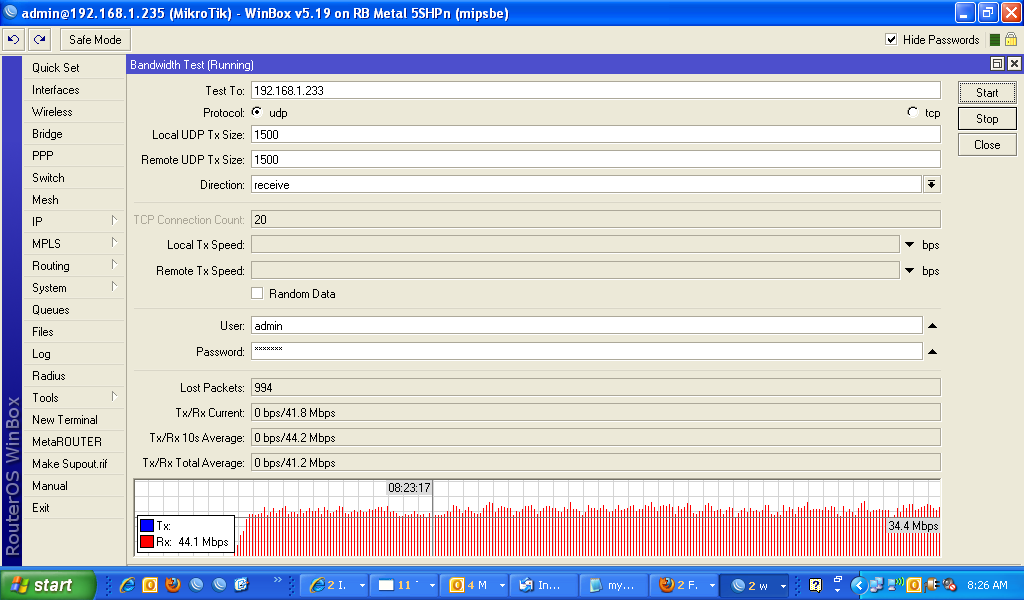Open Internet Explorer from Quick Launch
This screenshot has width=1024, height=600.
coord(127,584)
